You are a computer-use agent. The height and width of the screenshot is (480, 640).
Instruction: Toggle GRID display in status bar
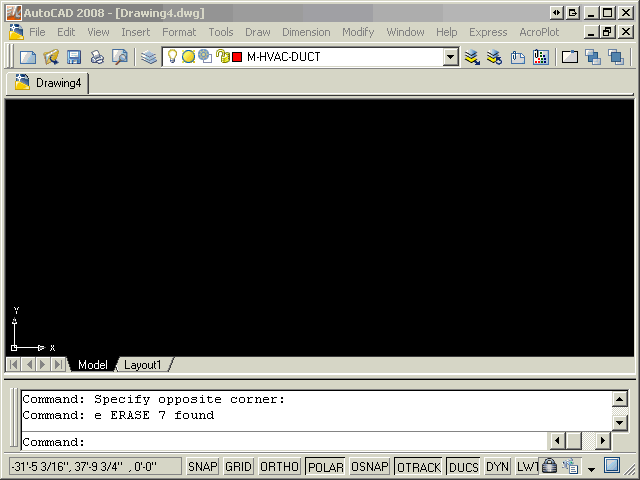(238, 466)
